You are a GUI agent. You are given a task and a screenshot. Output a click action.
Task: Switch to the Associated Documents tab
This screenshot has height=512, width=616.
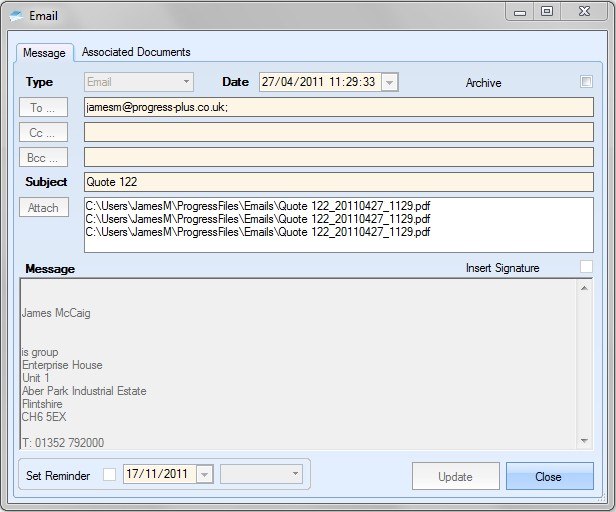[x=136, y=52]
